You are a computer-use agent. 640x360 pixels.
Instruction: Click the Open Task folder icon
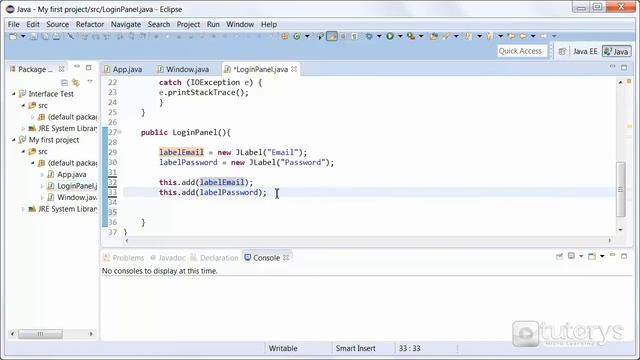tap(434, 37)
